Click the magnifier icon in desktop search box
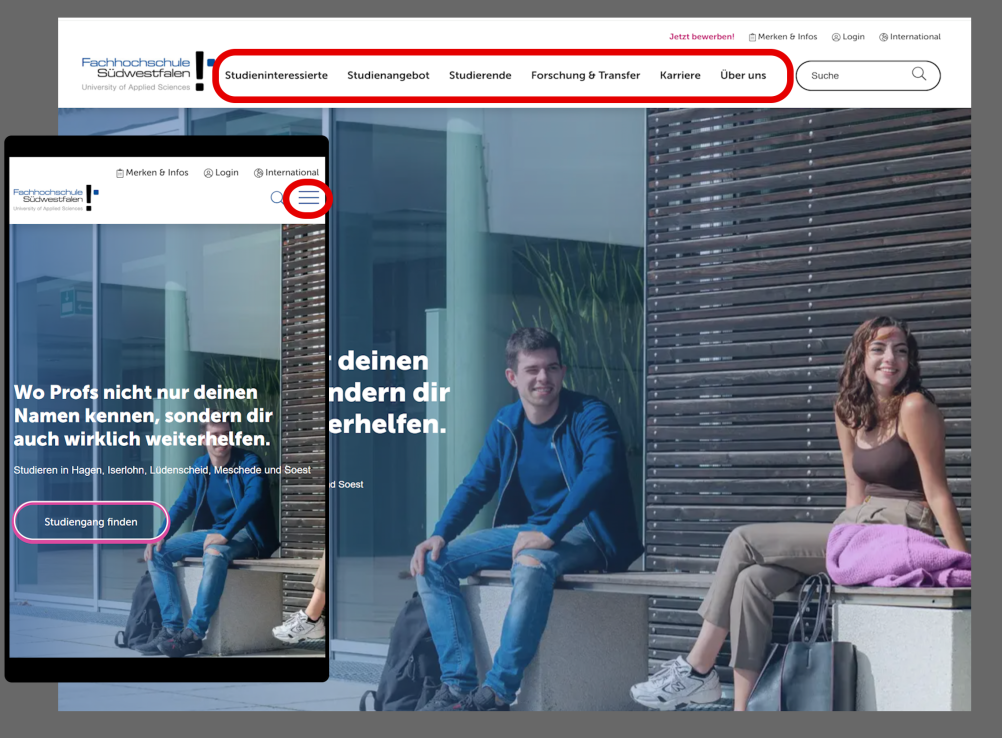This screenshot has height=738, width=1002. [x=918, y=75]
